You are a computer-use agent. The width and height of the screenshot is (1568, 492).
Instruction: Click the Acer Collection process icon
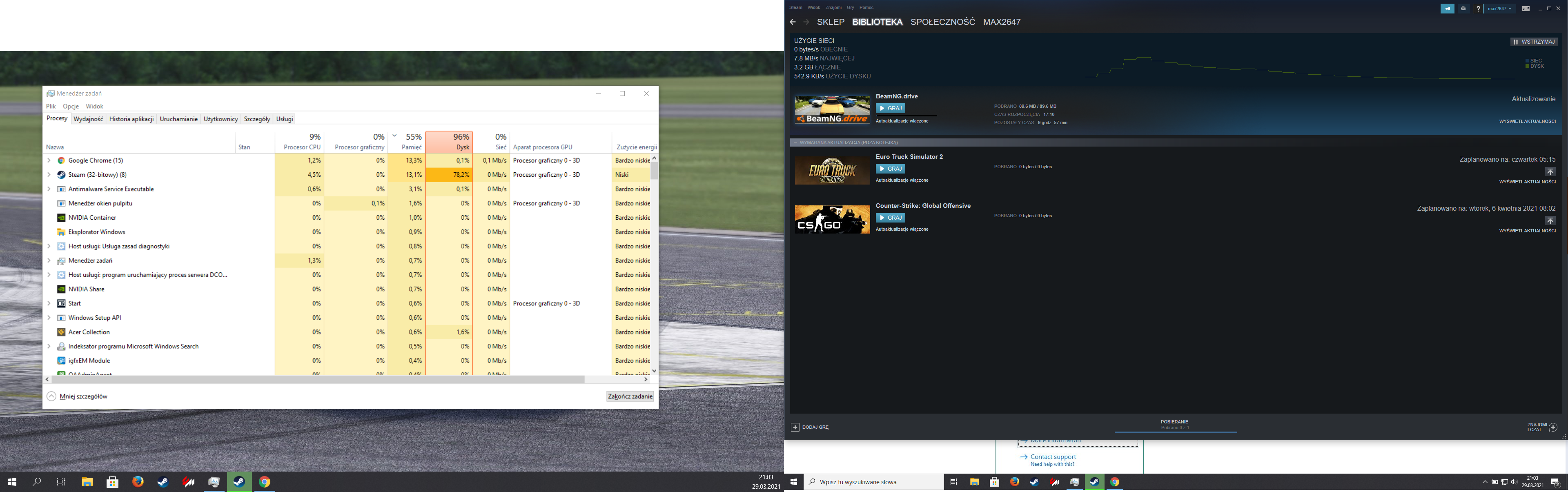pyautogui.click(x=61, y=332)
